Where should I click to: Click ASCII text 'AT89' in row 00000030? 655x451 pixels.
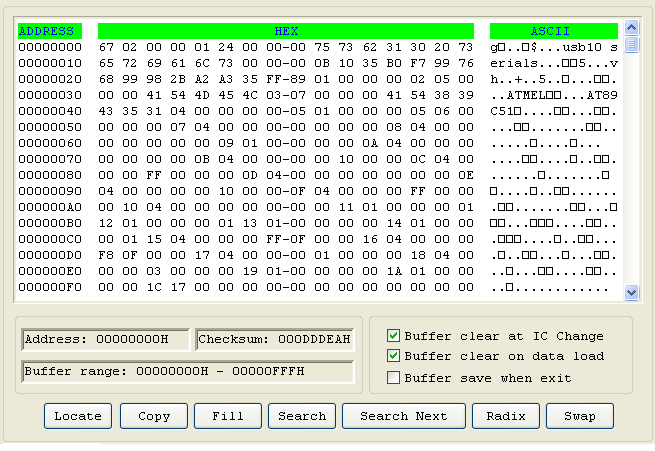point(602,95)
